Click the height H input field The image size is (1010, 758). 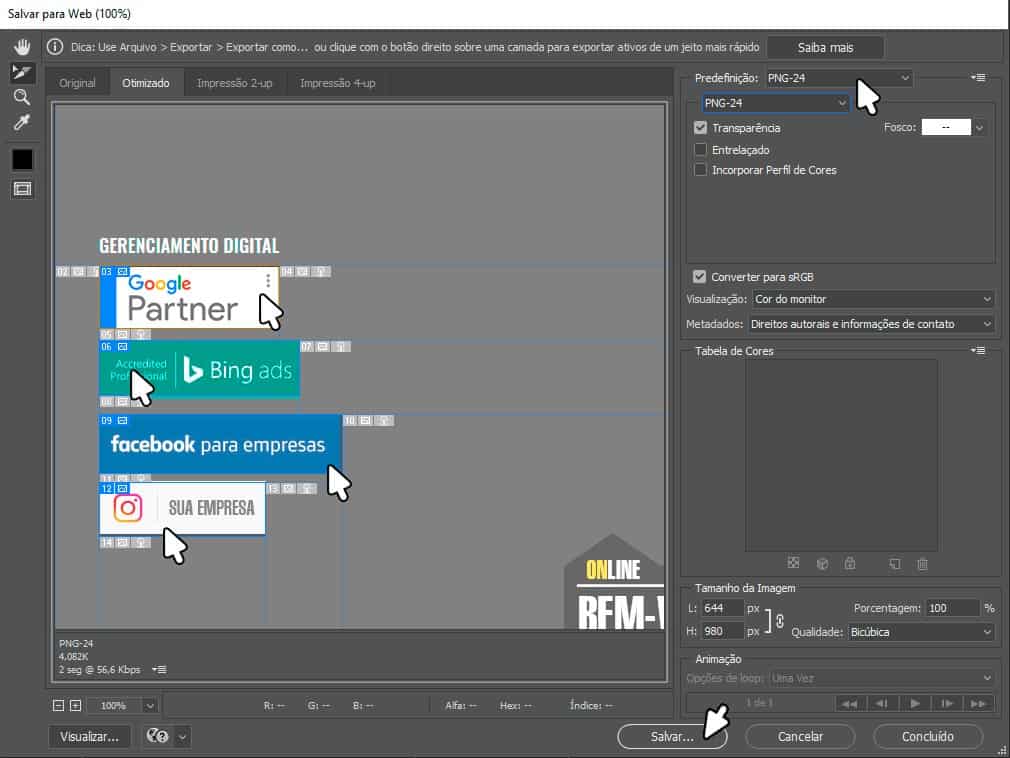pyautogui.click(x=723, y=632)
